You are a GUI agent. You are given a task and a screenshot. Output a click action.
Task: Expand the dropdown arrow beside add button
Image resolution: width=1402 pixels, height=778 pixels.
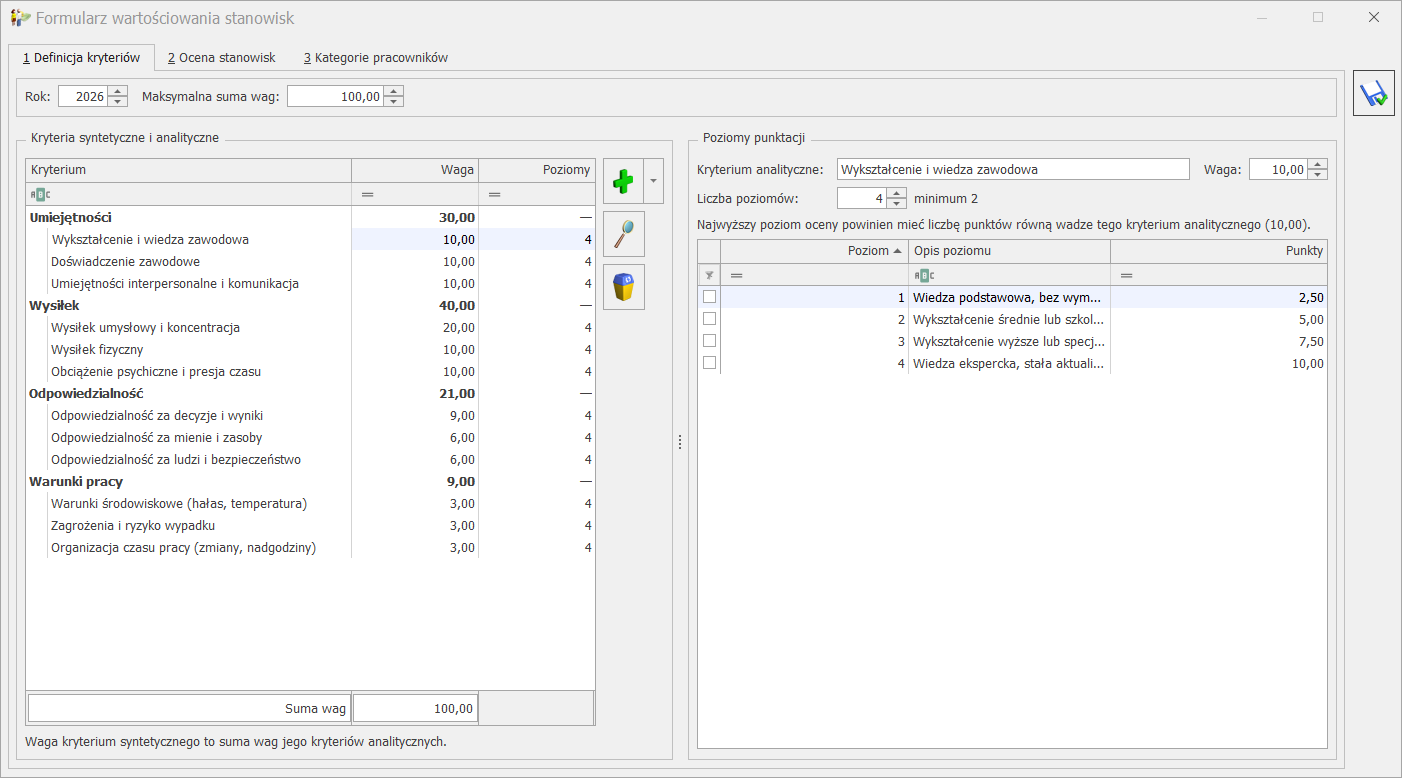654,181
